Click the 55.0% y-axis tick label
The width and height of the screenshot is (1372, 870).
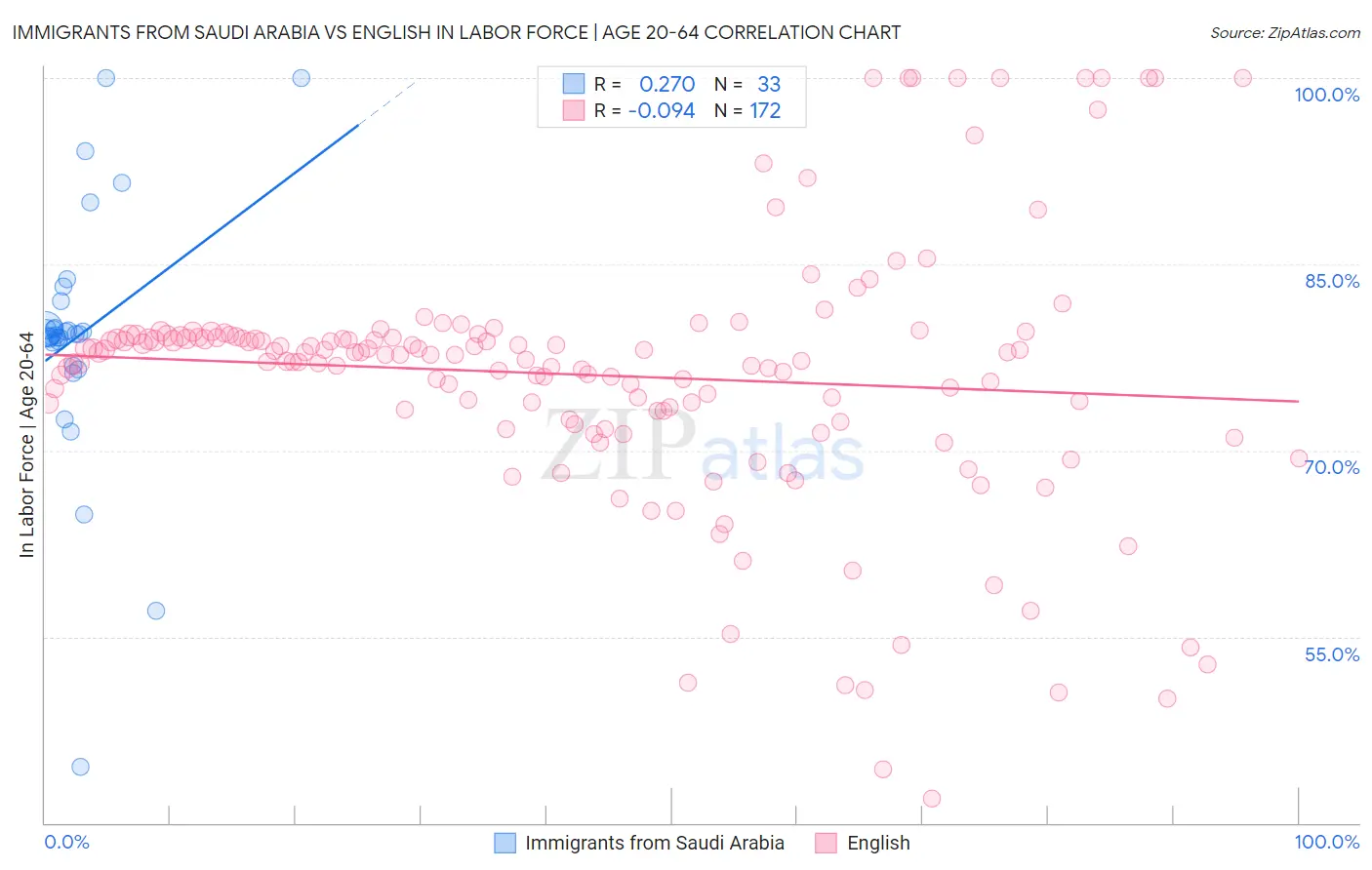click(1332, 654)
